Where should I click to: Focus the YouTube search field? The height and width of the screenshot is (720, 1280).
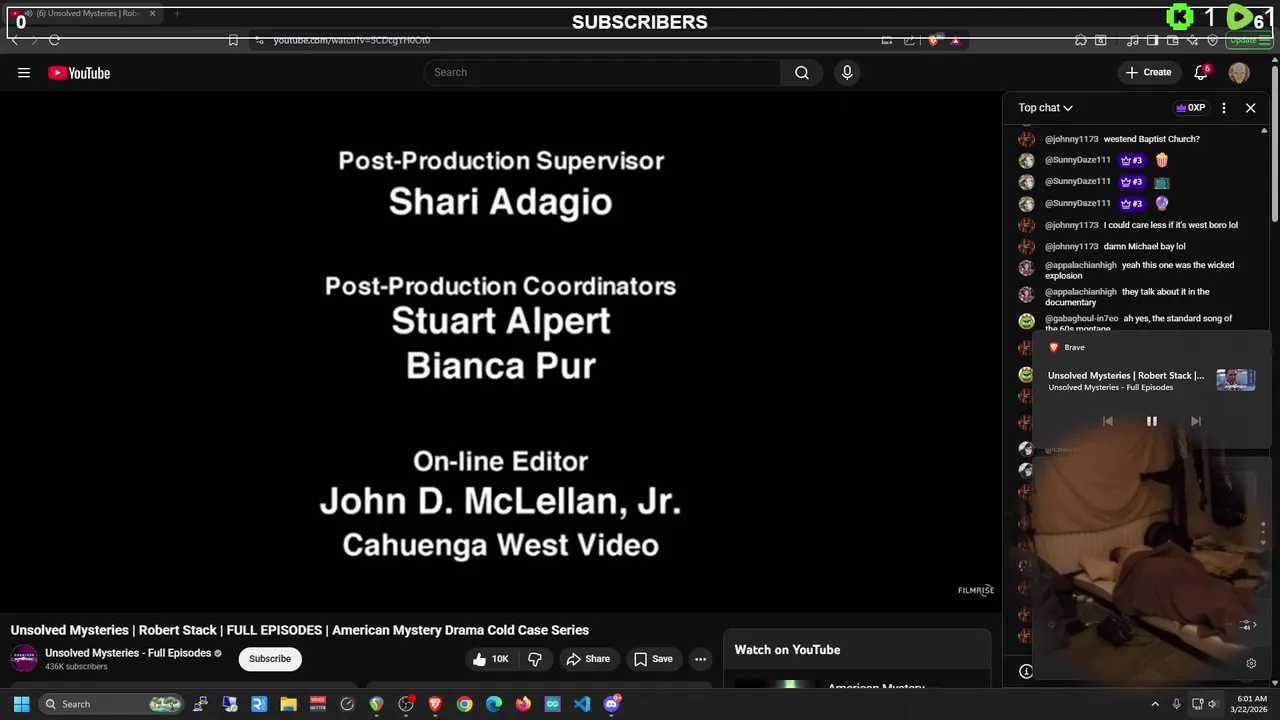pos(603,72)
